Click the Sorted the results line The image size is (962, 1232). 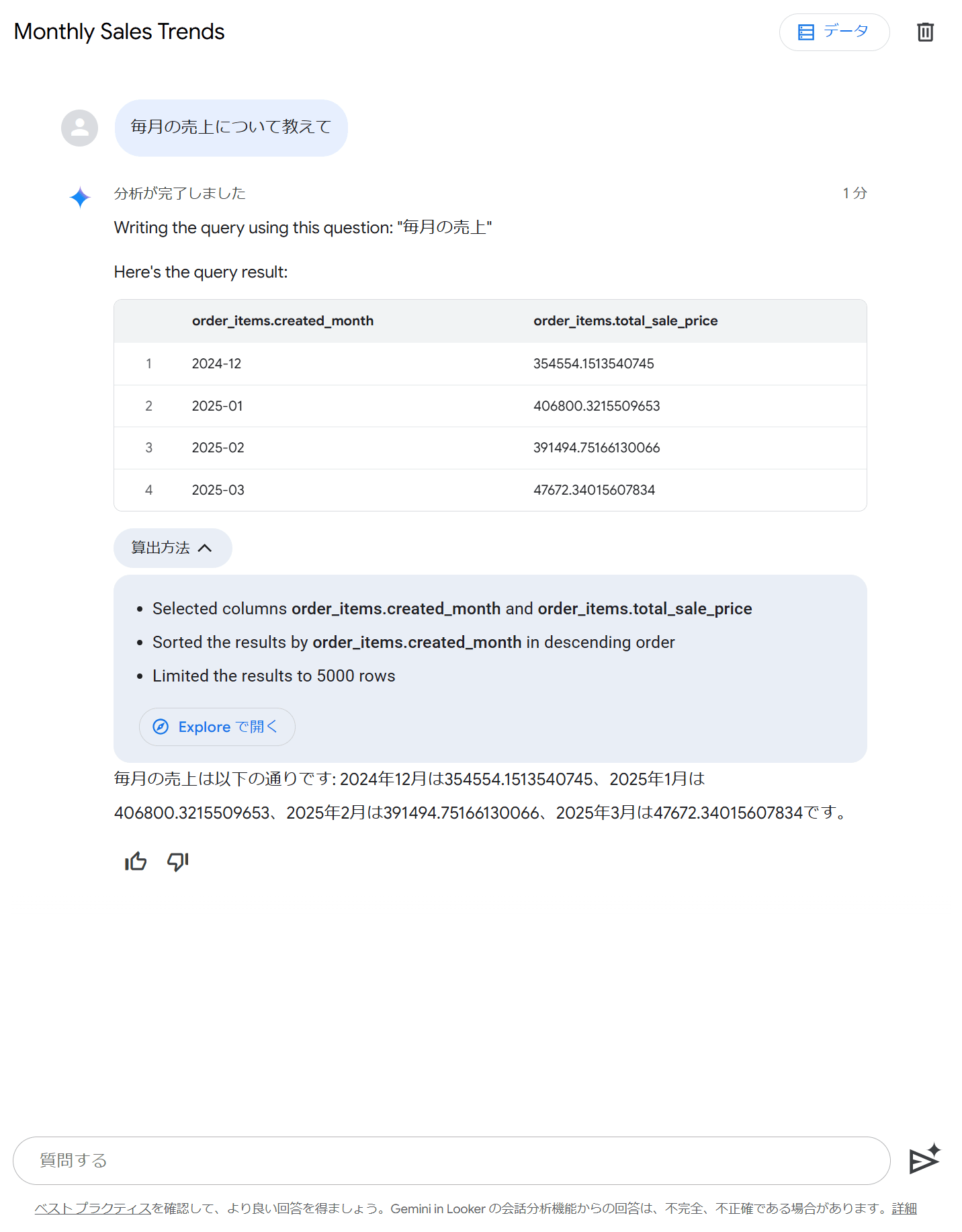(414, 642)
